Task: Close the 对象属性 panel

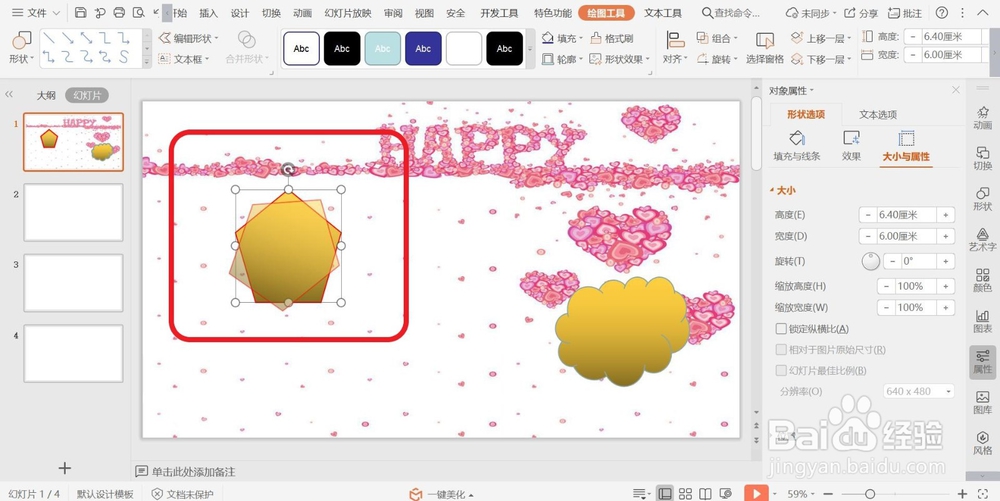Action: point(955,90)
